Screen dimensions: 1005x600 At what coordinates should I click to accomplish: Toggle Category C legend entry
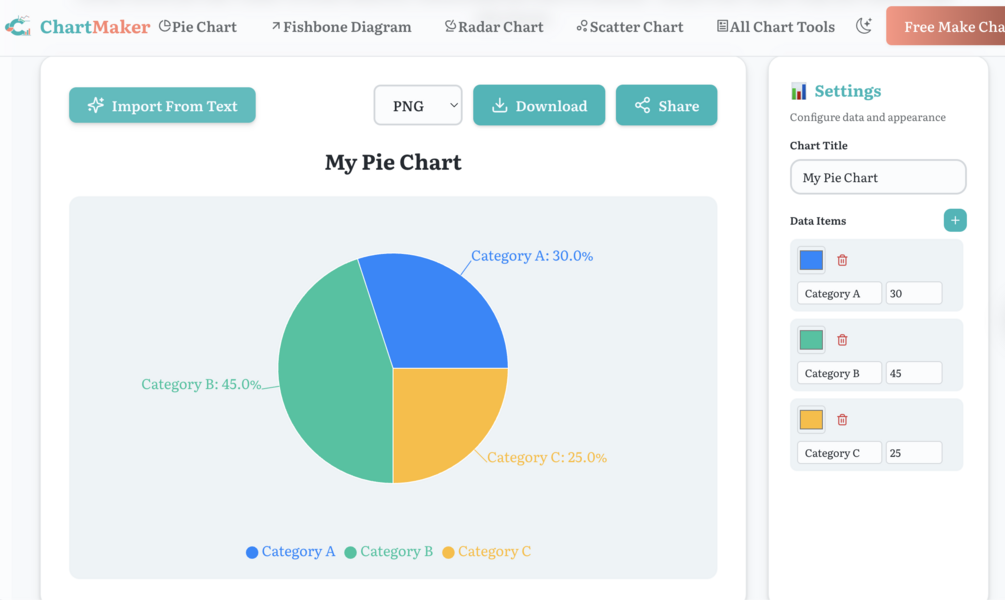[x=486, y=551]
